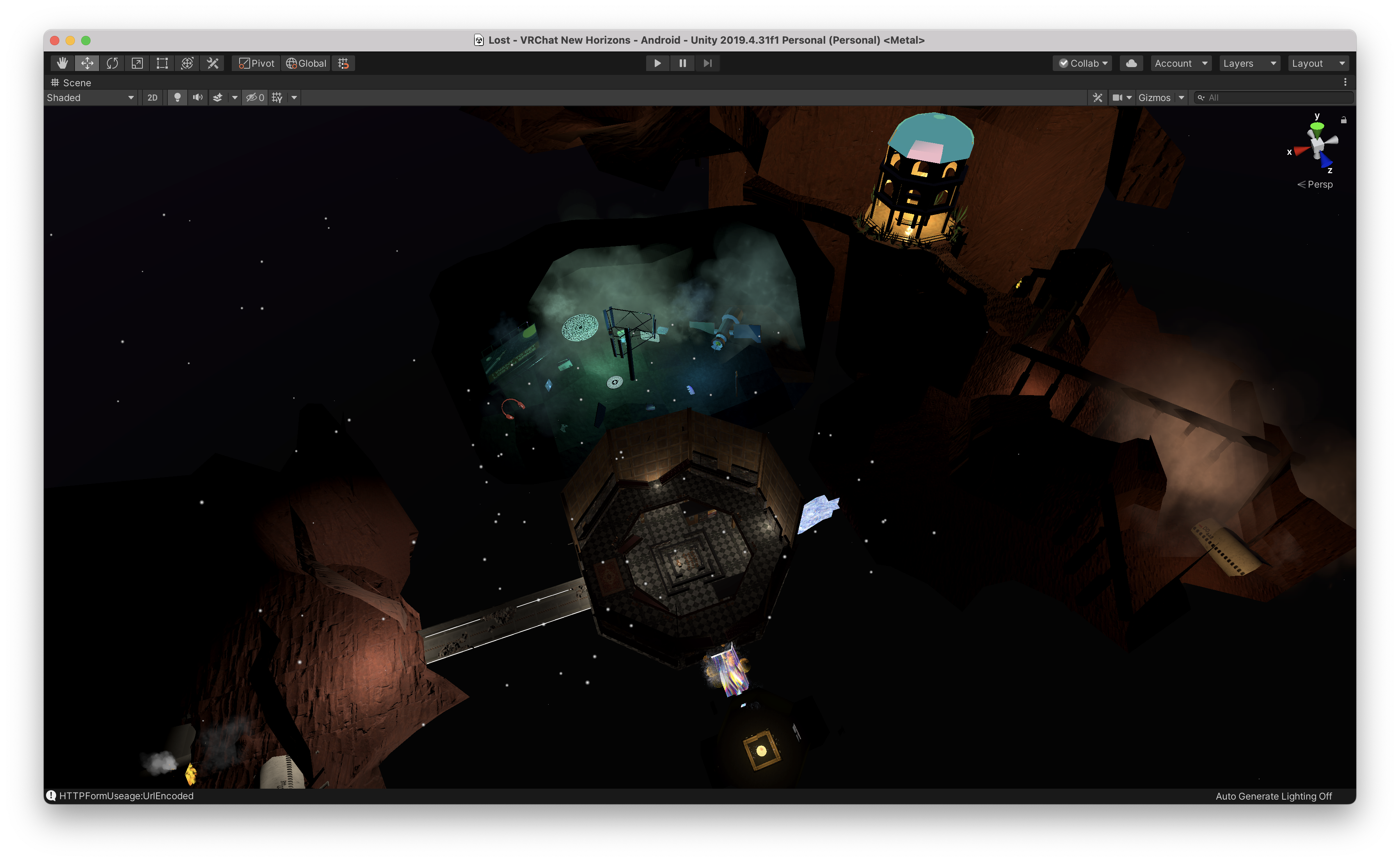Toggle hidden objects visibility counter
Viewport: 1400px width, 862px height.
pos(255,98)
